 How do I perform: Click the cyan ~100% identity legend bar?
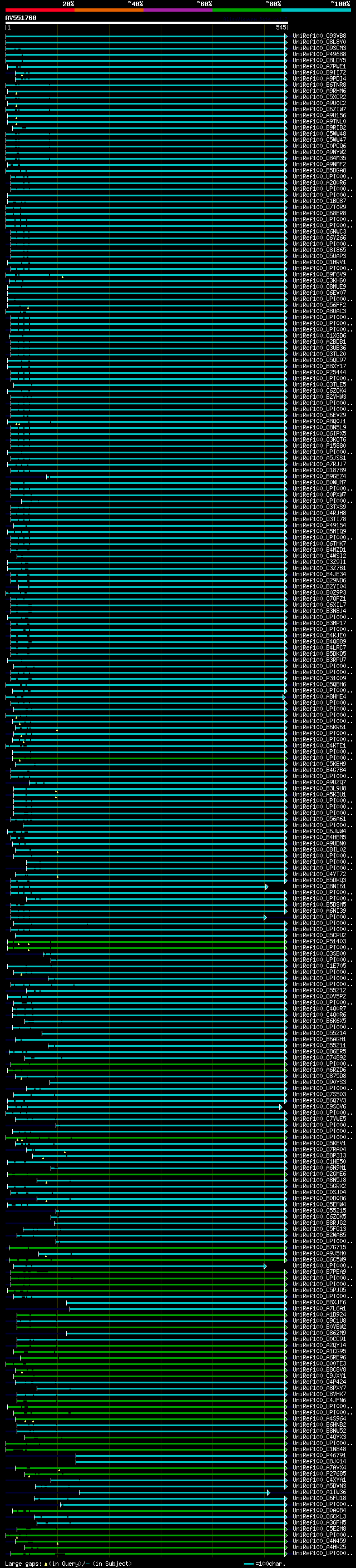(316, 10)
